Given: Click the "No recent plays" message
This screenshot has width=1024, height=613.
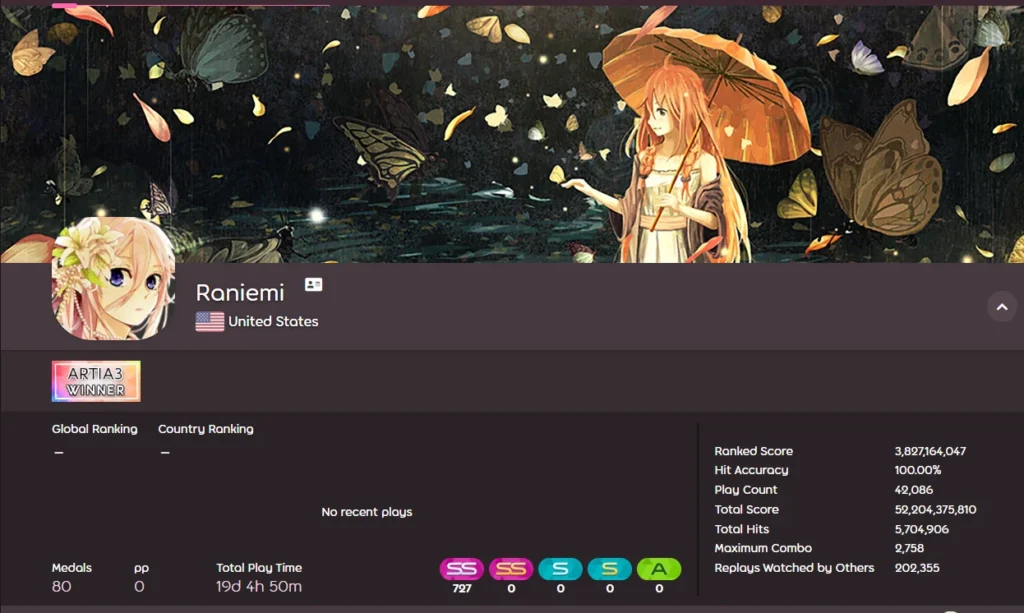Looking at the screenshot, I should [x=366, y=512].
